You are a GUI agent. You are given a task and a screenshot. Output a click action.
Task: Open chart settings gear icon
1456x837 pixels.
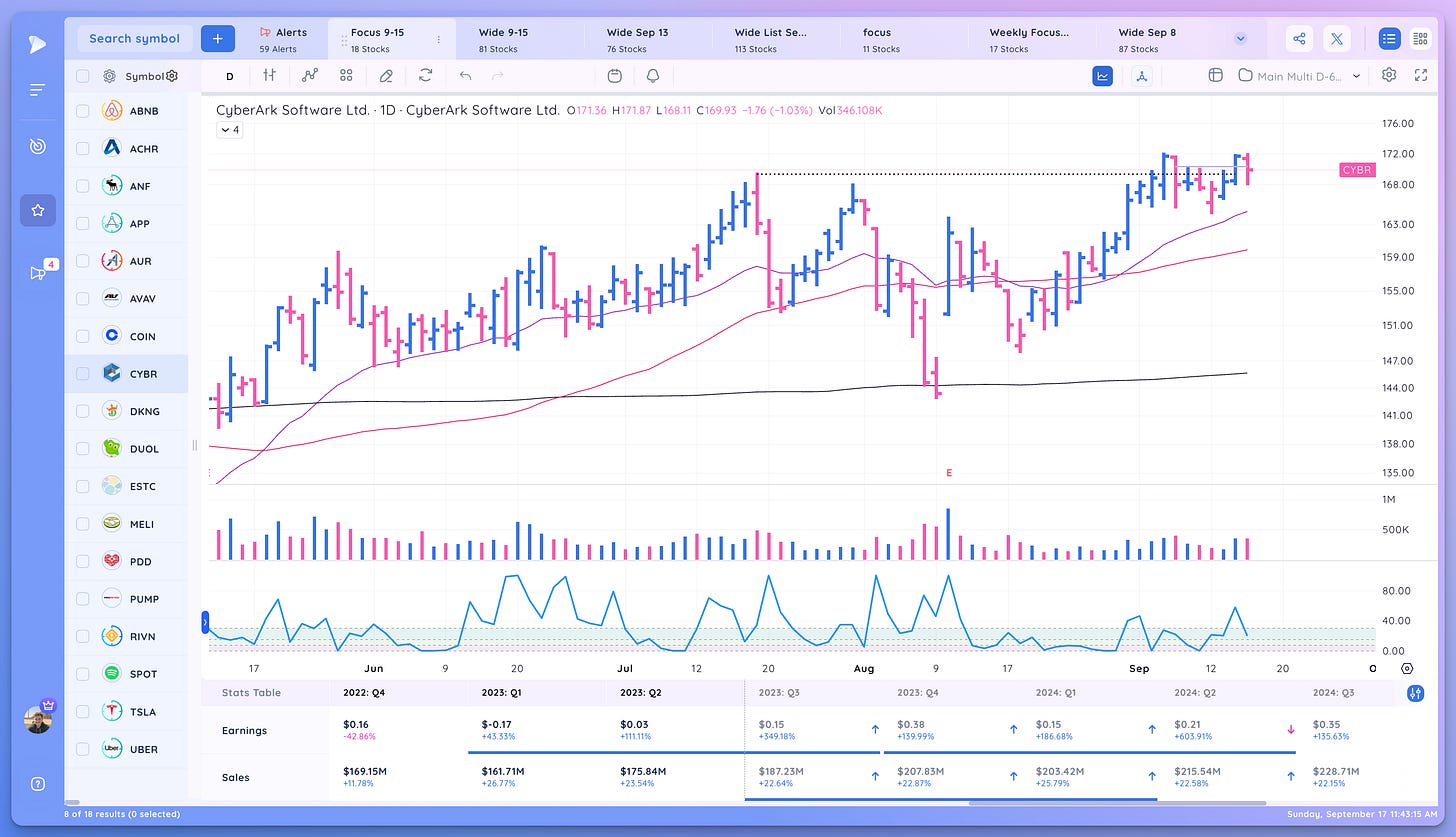pyautogui.click(x=1389, y=75)
